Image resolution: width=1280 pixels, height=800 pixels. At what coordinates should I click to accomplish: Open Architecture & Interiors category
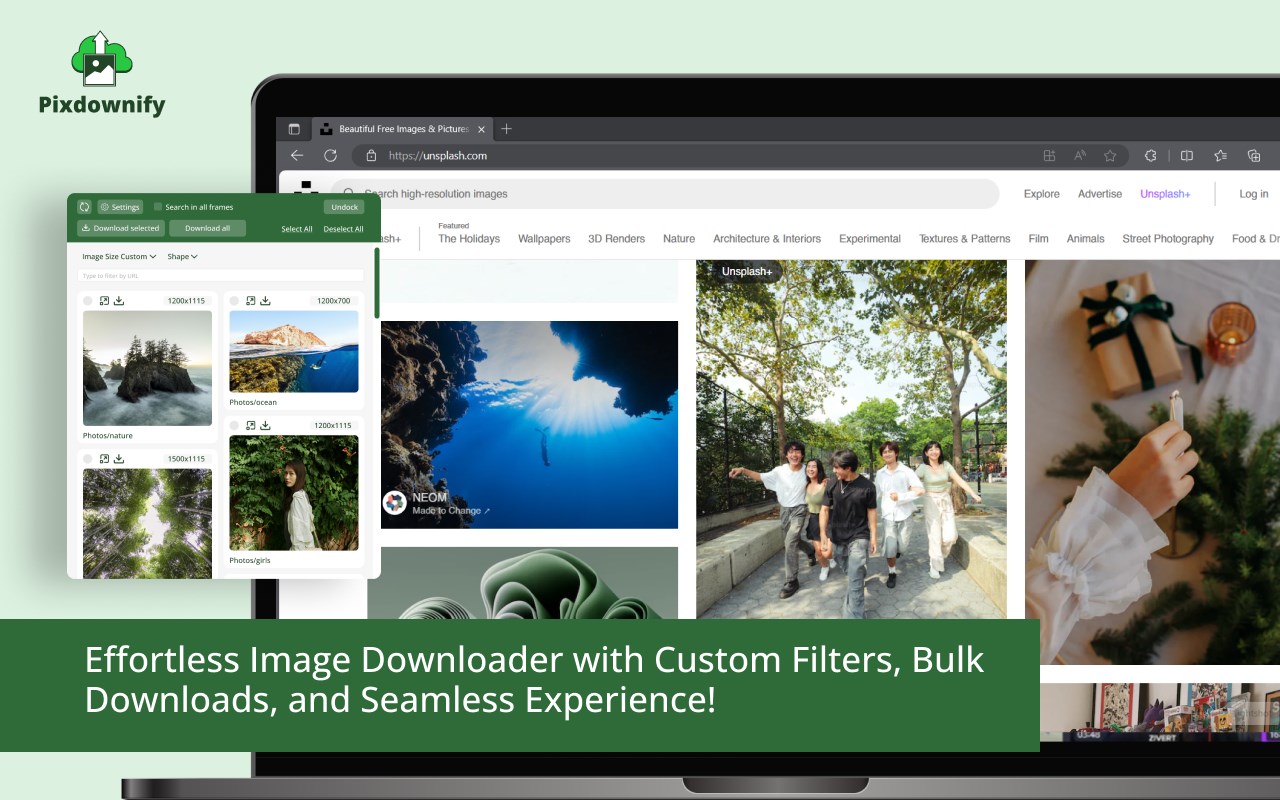(767, 239)
